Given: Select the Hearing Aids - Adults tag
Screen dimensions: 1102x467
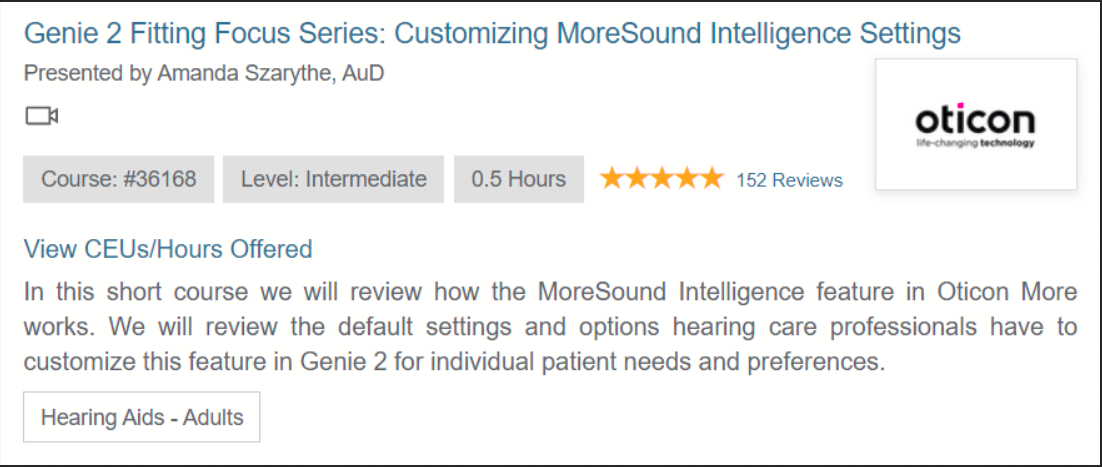Looking at the screenshot, I should [x=142, y=417].
